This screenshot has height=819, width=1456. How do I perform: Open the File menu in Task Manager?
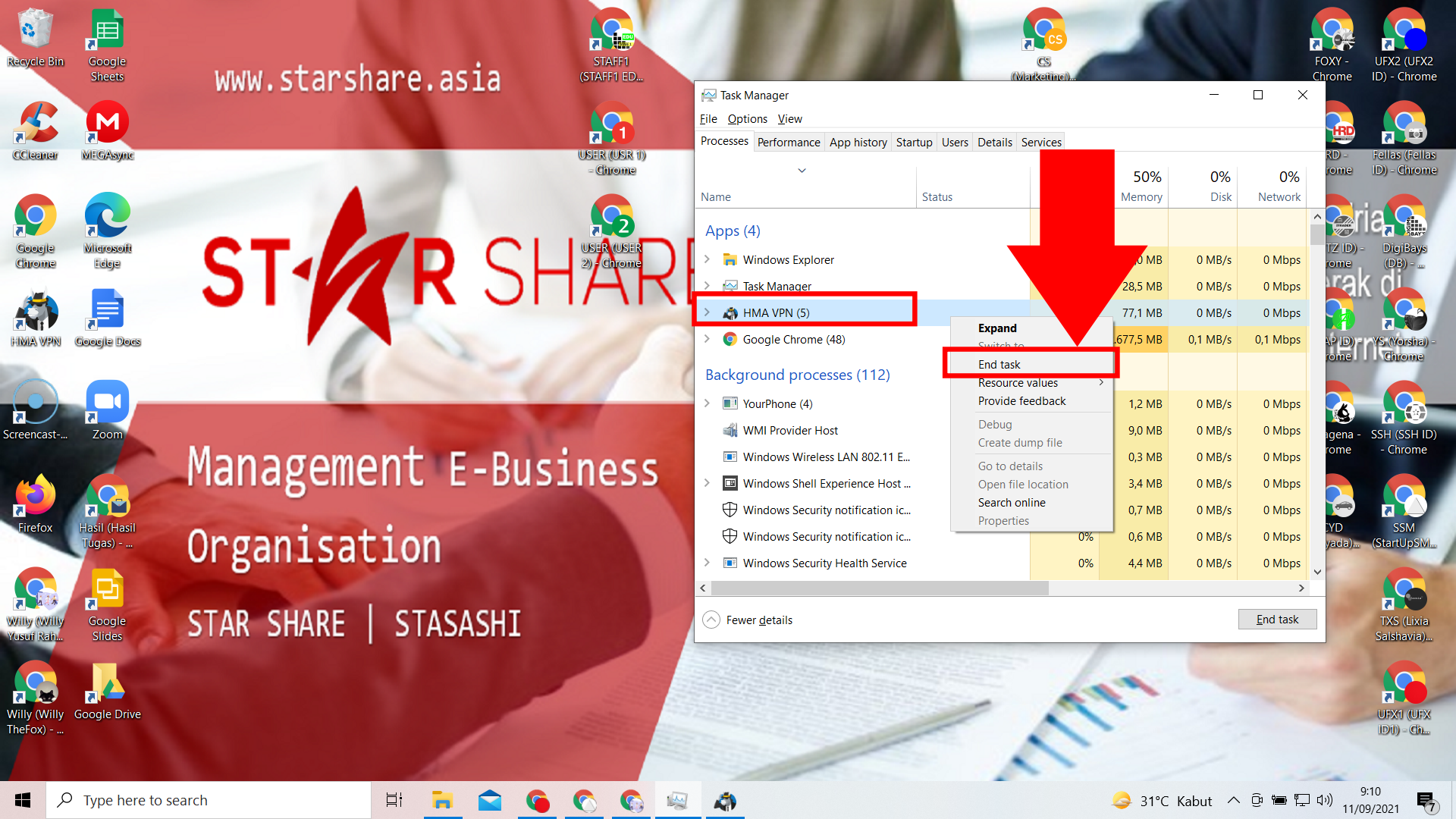[x=708, y=119]
